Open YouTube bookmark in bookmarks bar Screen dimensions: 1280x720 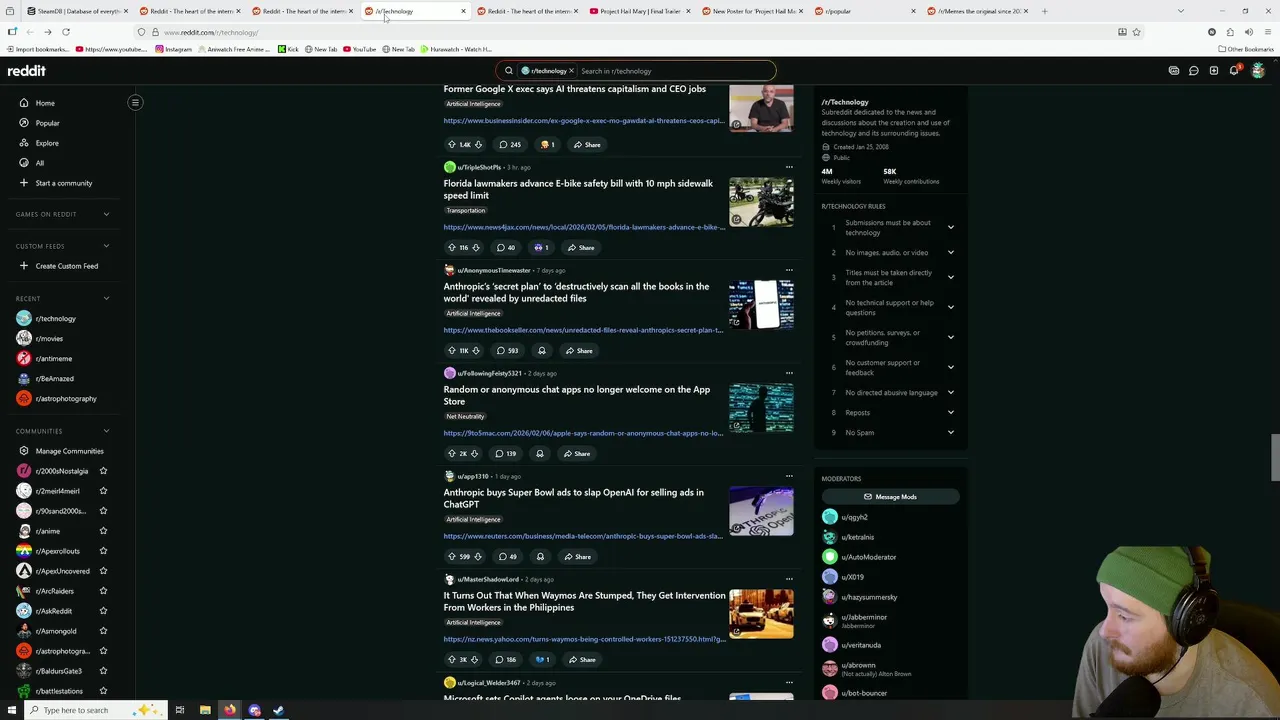pyautogui.click(x=359, y=49)
